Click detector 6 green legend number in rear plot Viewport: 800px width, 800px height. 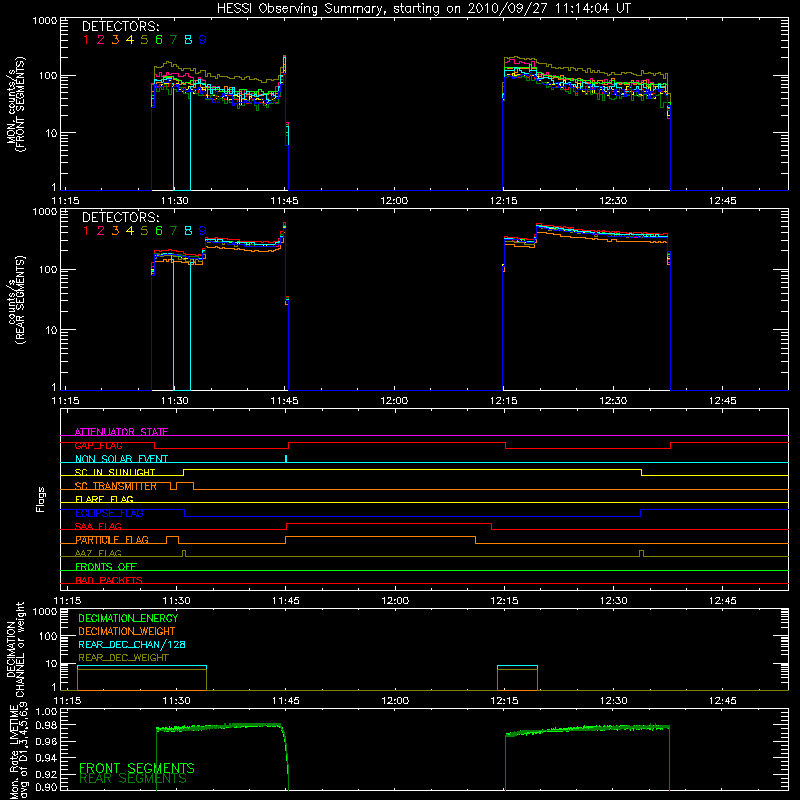159,231
